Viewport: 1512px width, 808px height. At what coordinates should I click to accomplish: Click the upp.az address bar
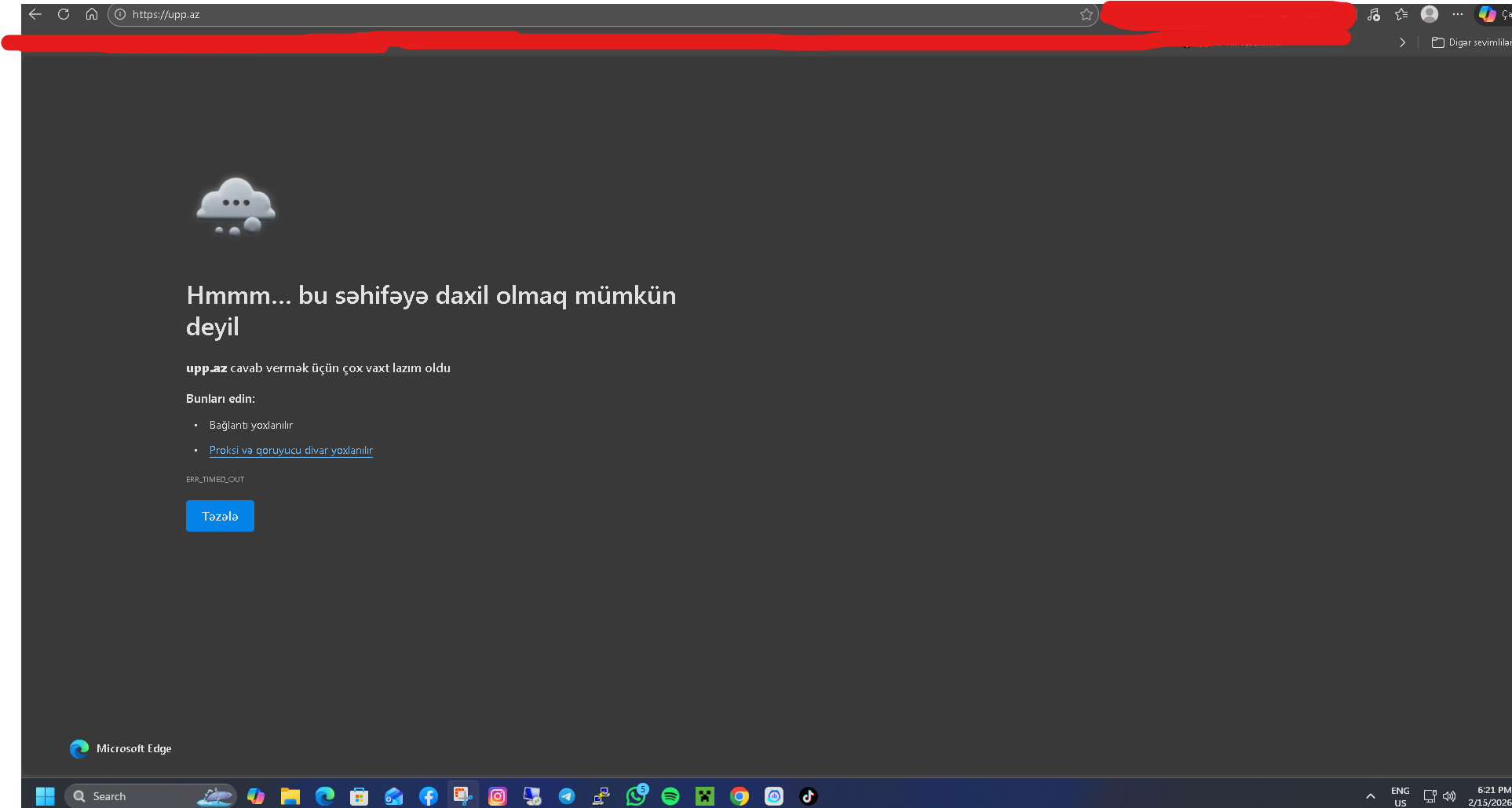(x=550, y=14)
